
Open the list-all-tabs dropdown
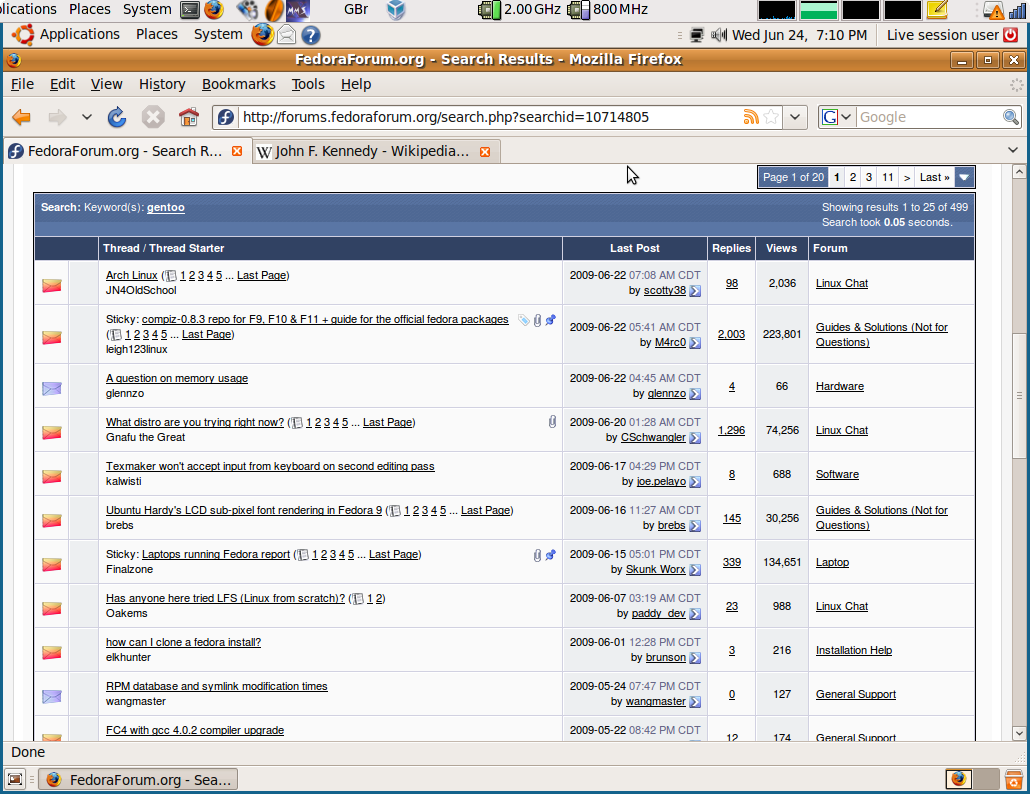1012,150
